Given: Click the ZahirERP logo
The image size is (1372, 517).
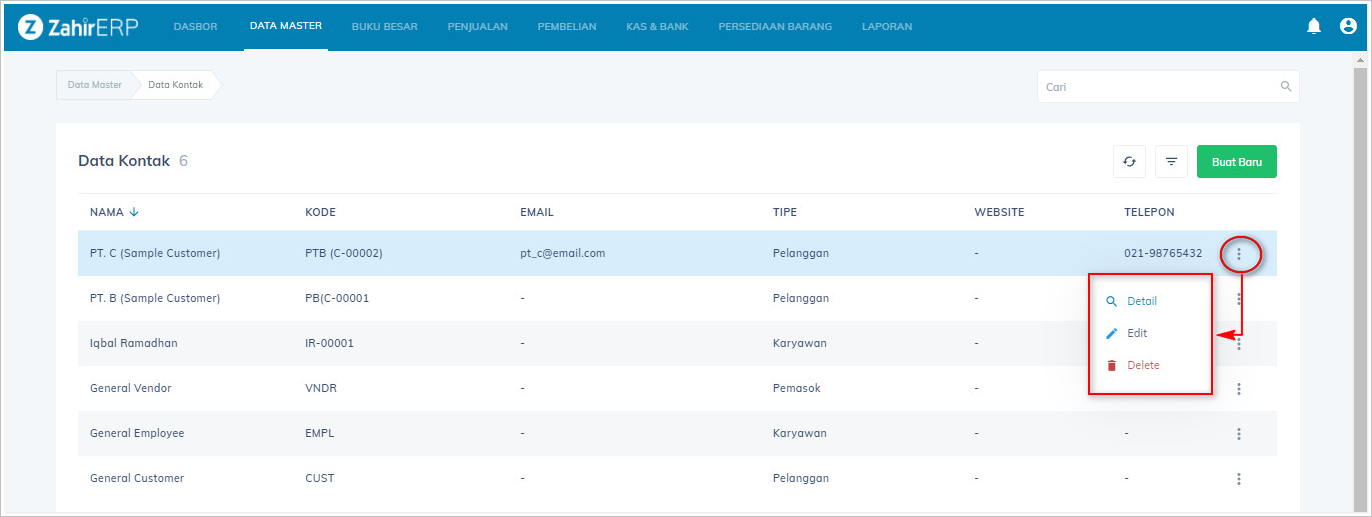Looking at the screenshot, I should tap(78, 27).
